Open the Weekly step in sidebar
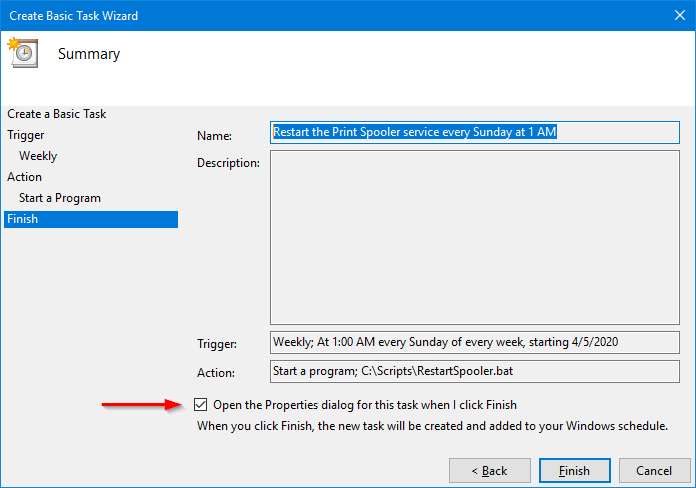696x488 pixels. click(x=38, y=156)
